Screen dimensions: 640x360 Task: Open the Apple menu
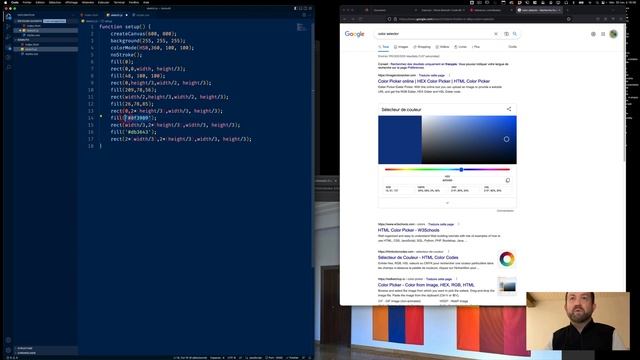(5, 2)
